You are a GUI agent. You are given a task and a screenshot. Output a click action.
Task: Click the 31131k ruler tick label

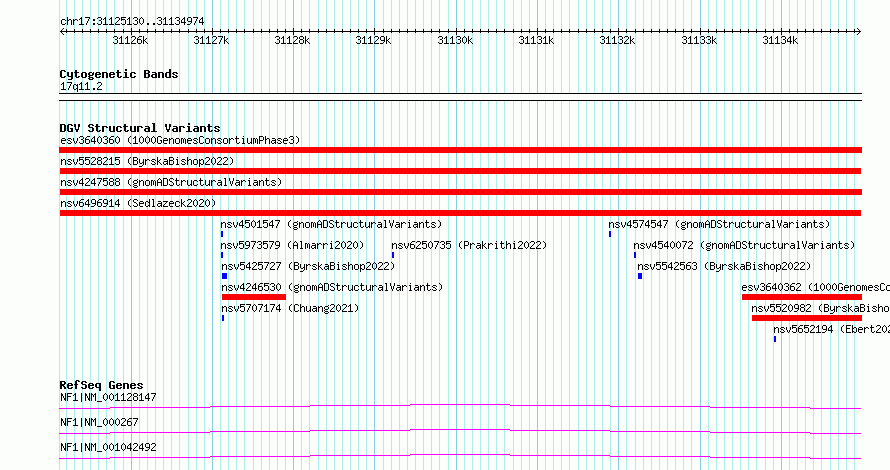point(536,41)
